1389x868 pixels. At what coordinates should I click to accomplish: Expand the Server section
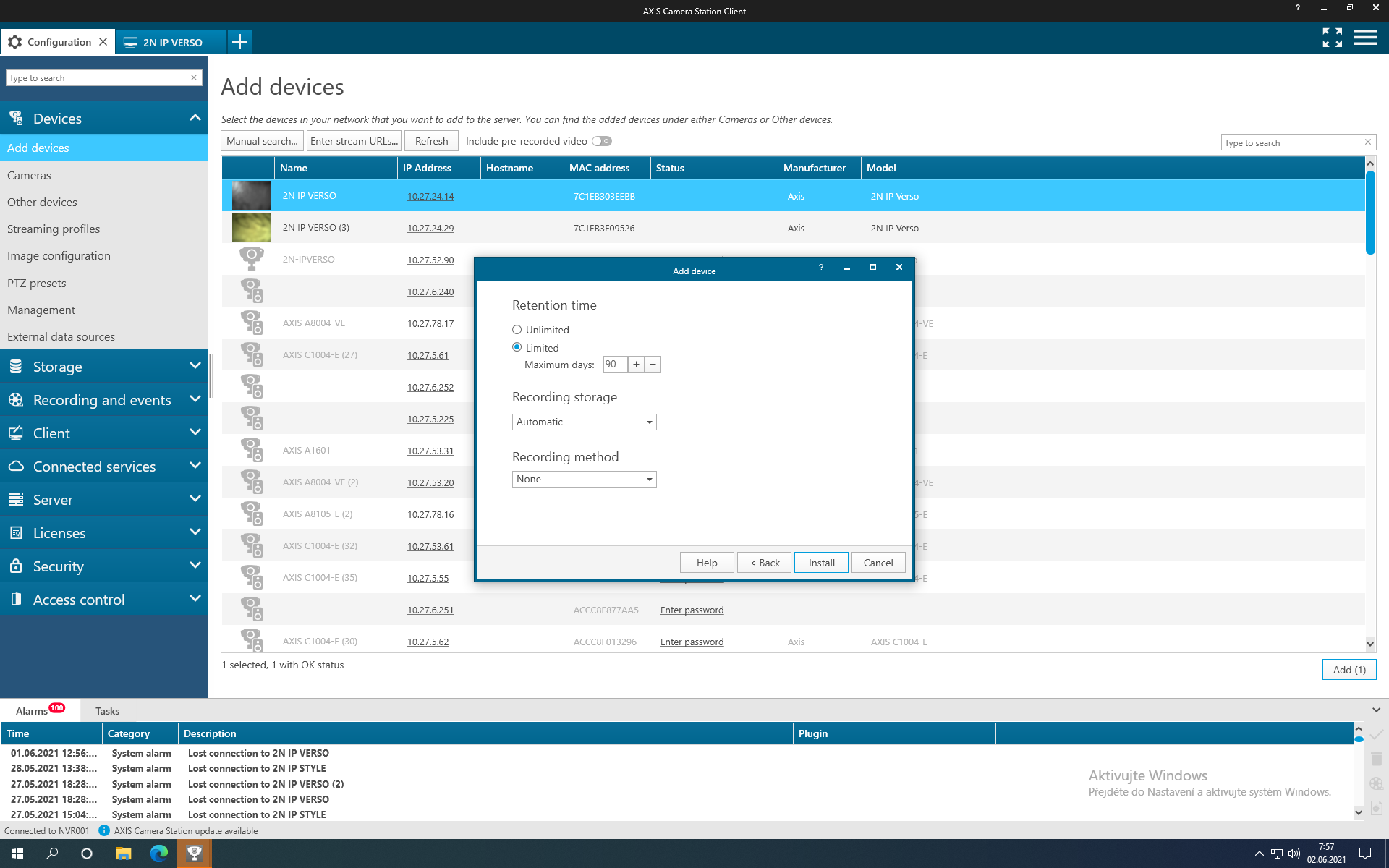[x=195, y=499]
